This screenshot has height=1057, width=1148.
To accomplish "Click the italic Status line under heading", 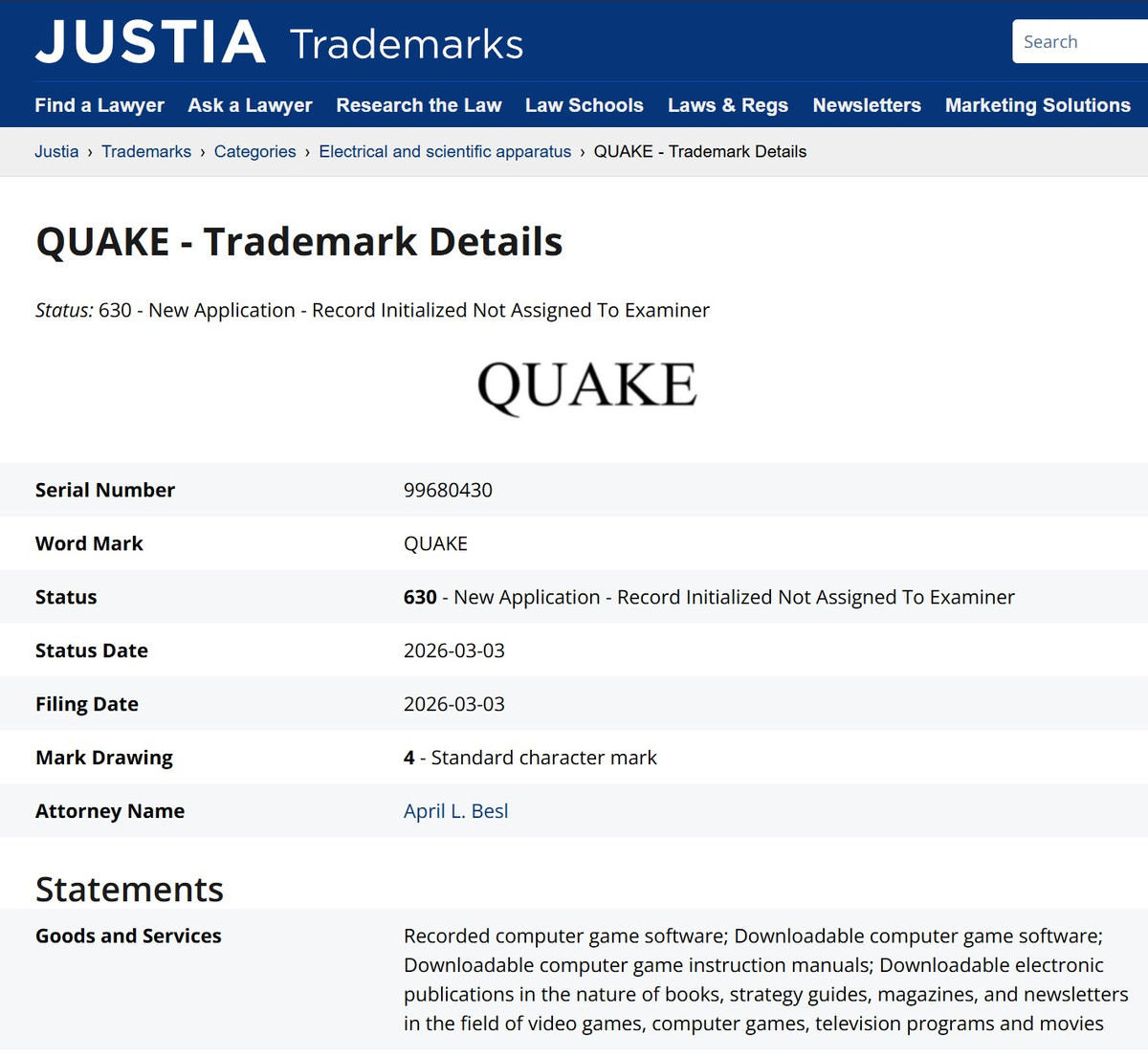I will pos(372,310).
